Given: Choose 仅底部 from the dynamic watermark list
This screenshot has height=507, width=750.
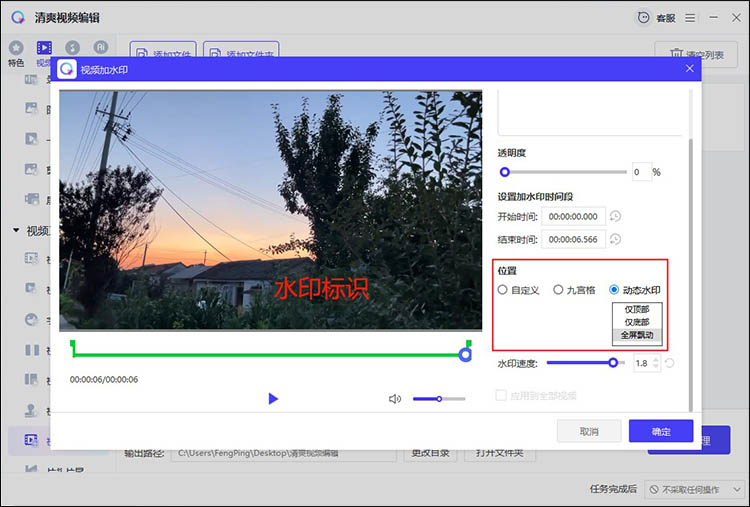Looking at the screenshot, I should tap(637, 322).
